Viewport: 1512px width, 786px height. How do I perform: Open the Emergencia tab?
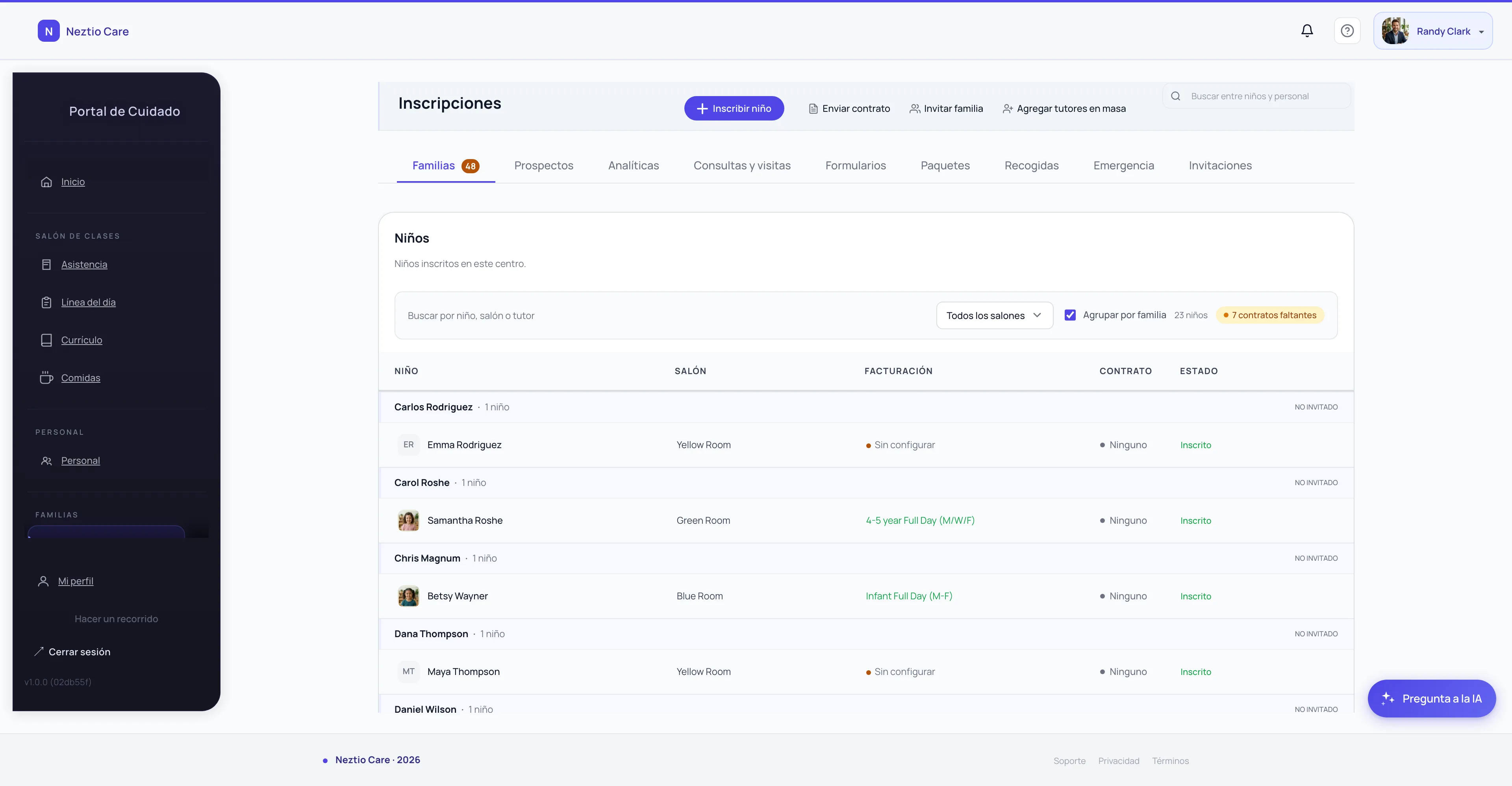(1123, 165)
